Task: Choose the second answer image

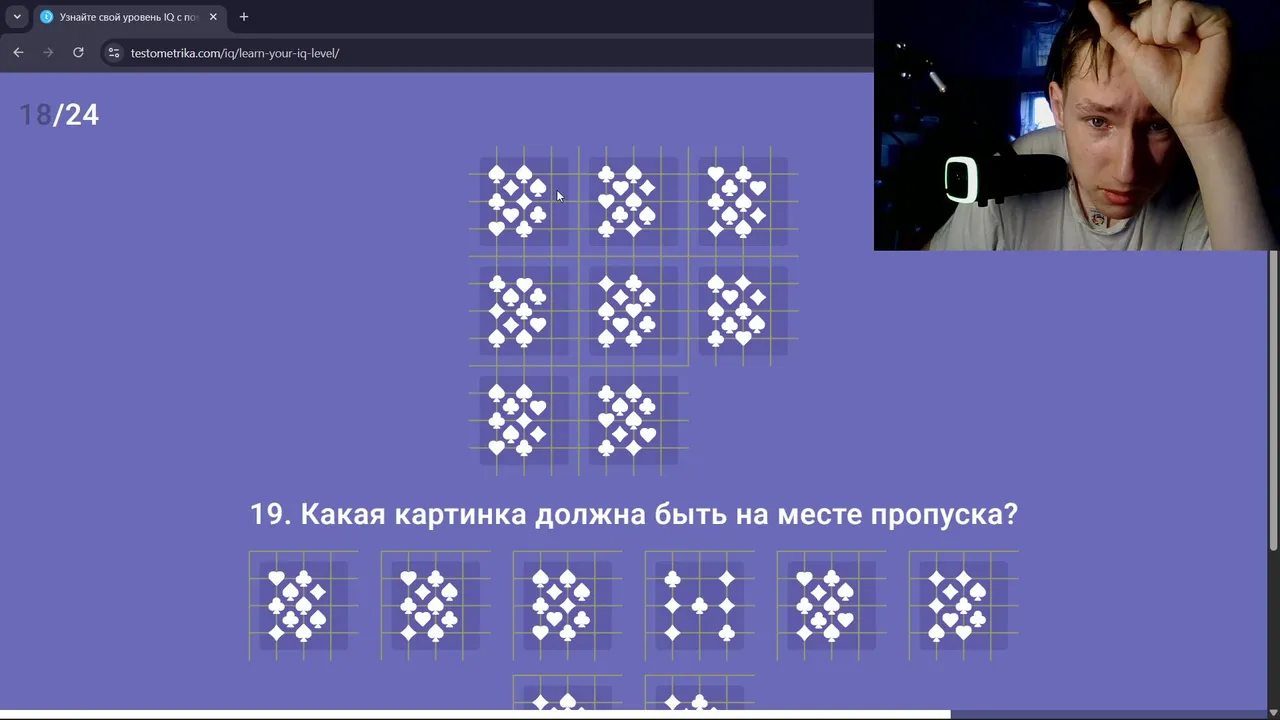Action: click(436, 605)
